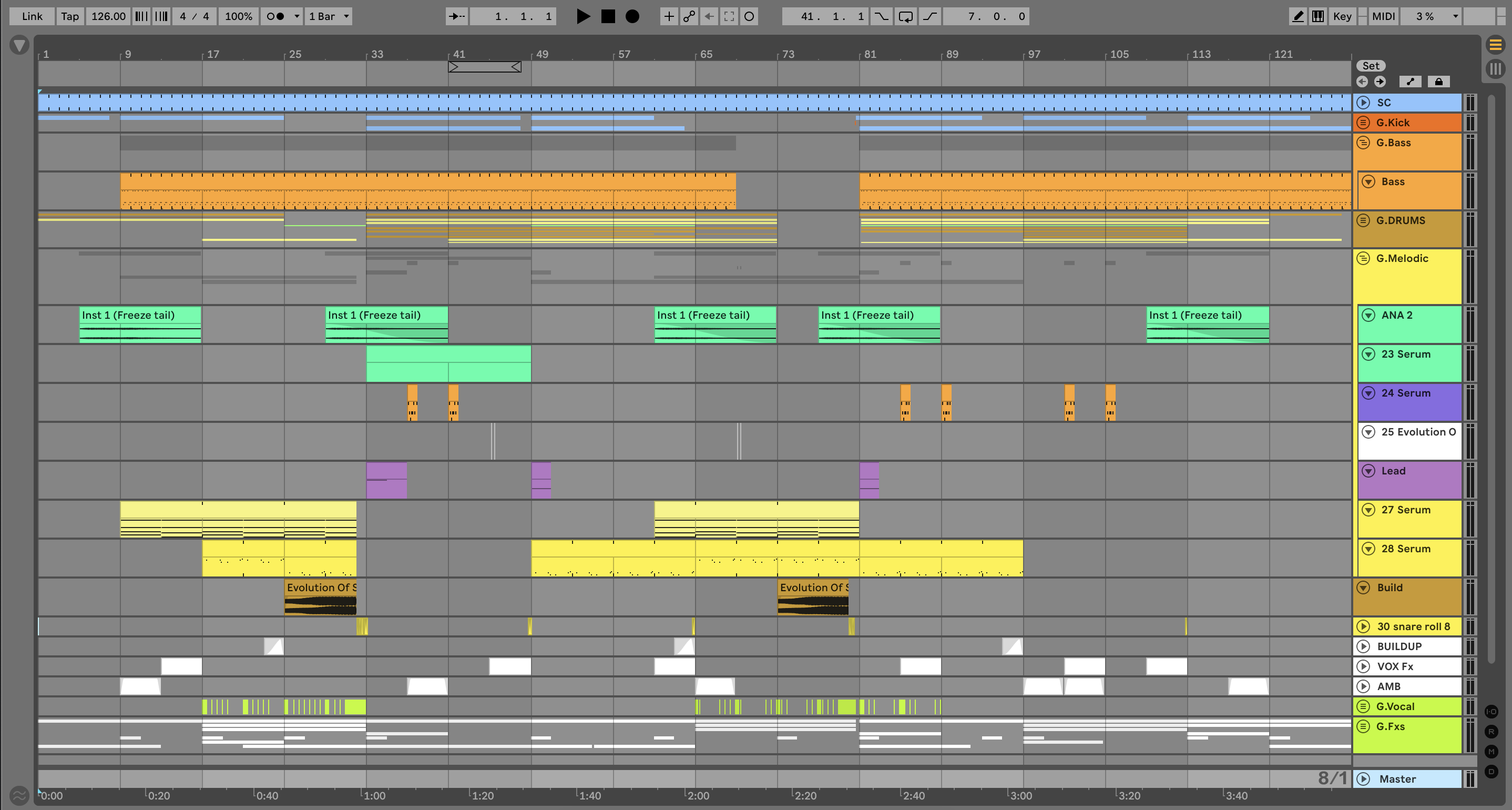Open the 1 Bar quantization dropdown
The image size is (1512, 810).
(329, 16)
